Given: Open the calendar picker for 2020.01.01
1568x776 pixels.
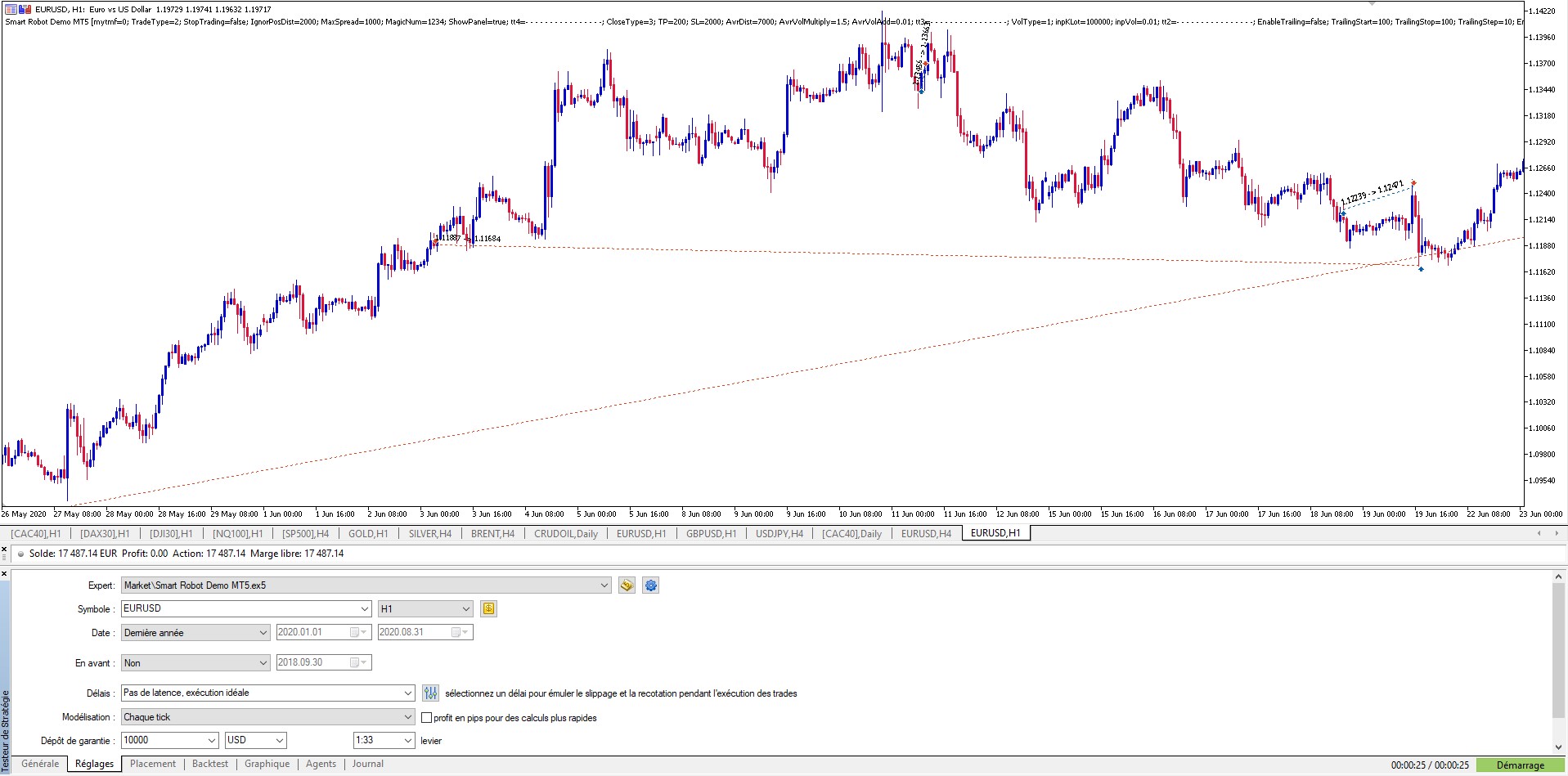Looking at the screenshot, I should [x=354, y=632].
